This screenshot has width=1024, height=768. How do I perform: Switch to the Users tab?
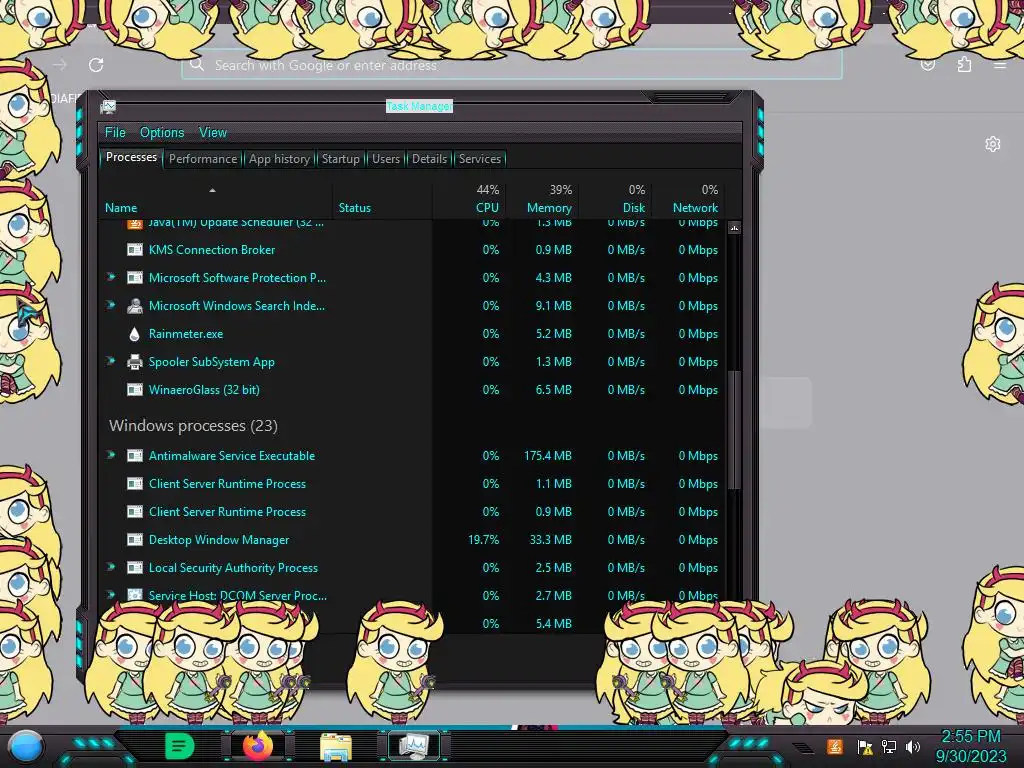click(x=386, y=159)
